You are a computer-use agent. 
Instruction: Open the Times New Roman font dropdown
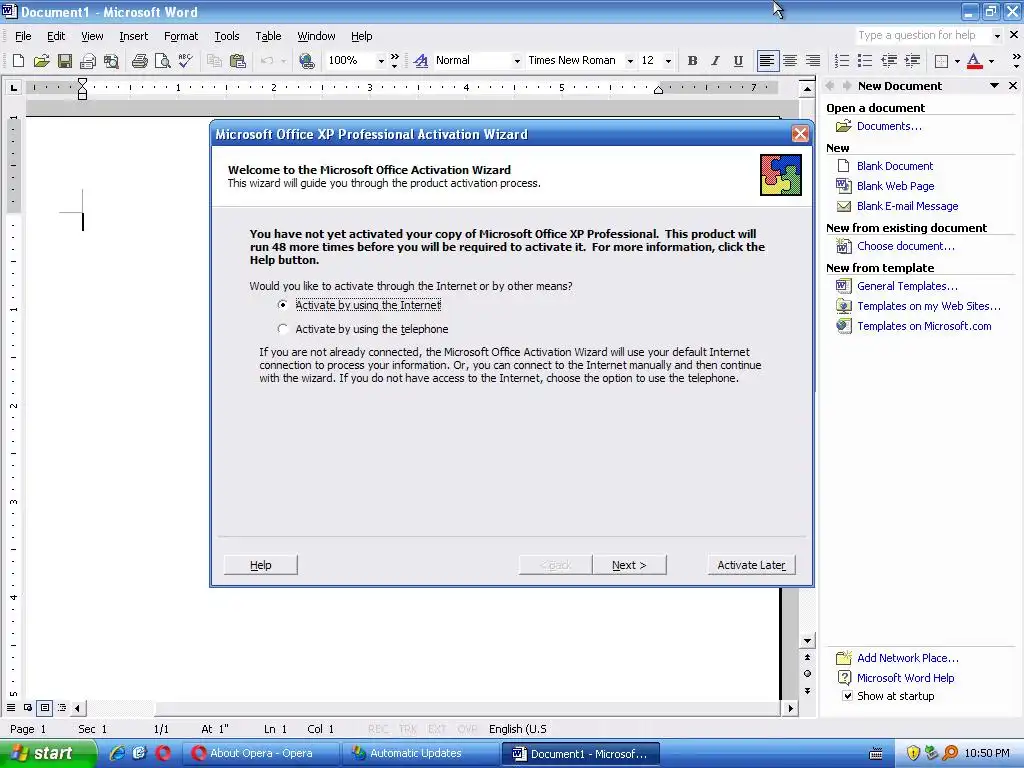click(630, 61)
